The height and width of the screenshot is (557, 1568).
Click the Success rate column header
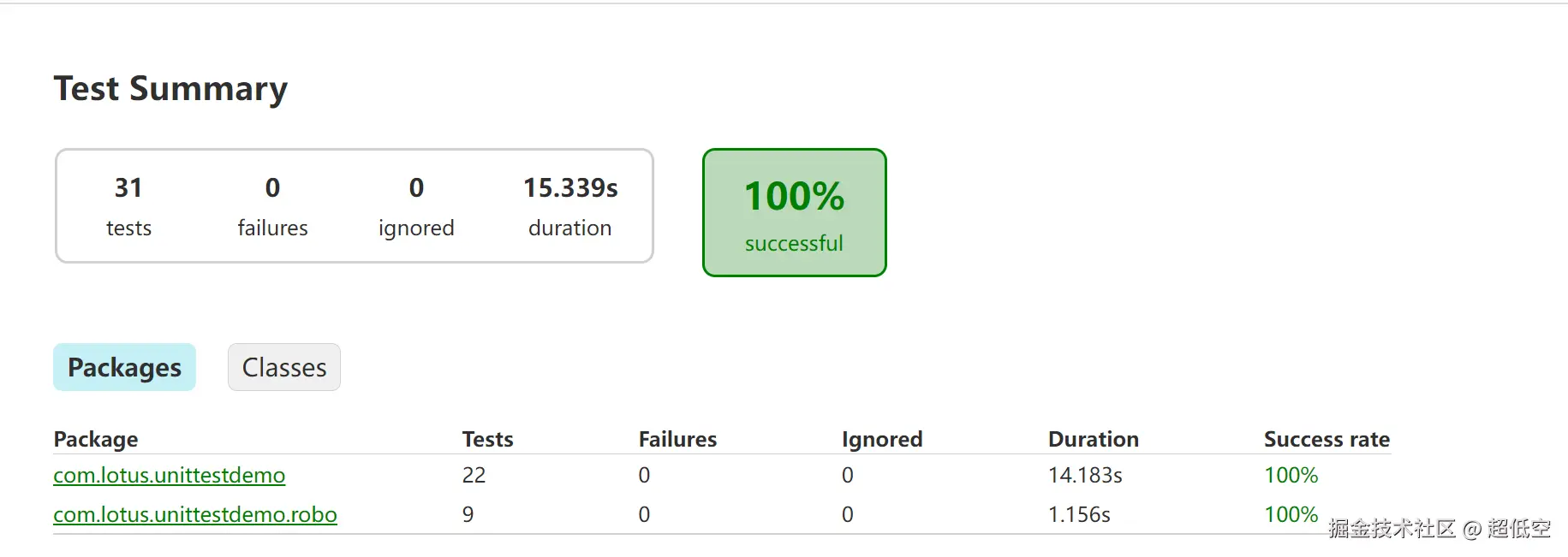pos(1327,439)
